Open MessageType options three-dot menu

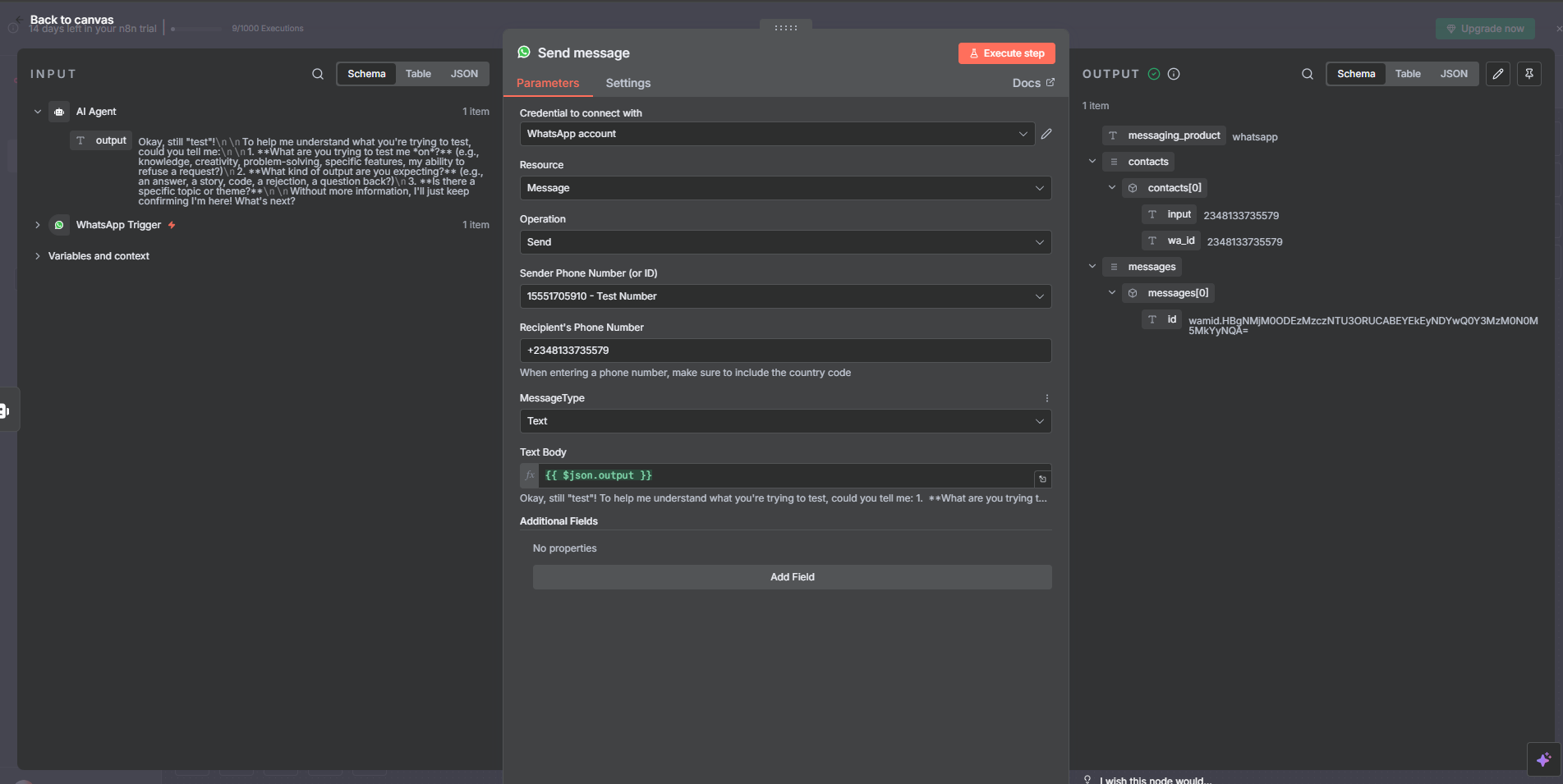1046,398
